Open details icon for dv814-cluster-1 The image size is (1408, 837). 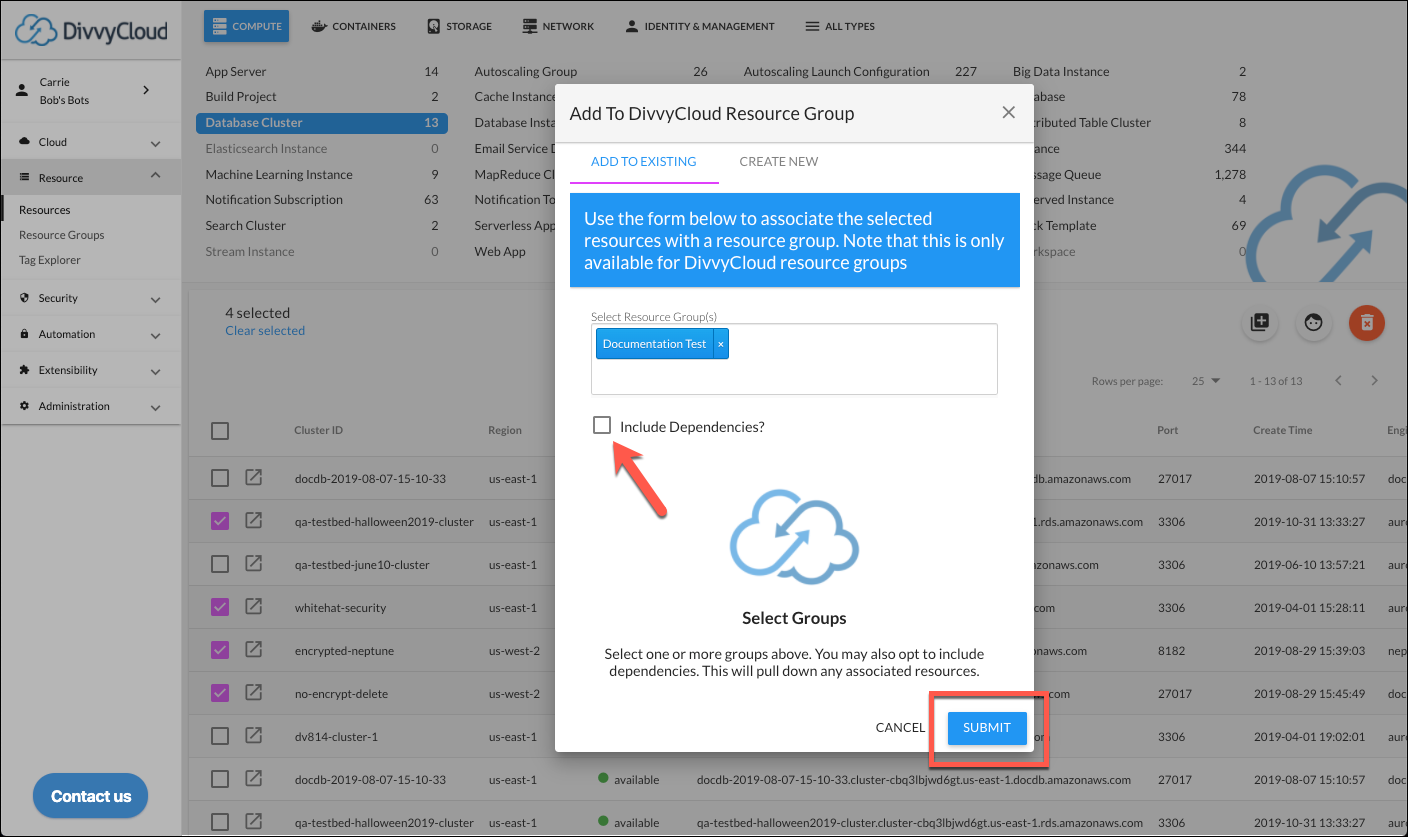tap(254, 736)
